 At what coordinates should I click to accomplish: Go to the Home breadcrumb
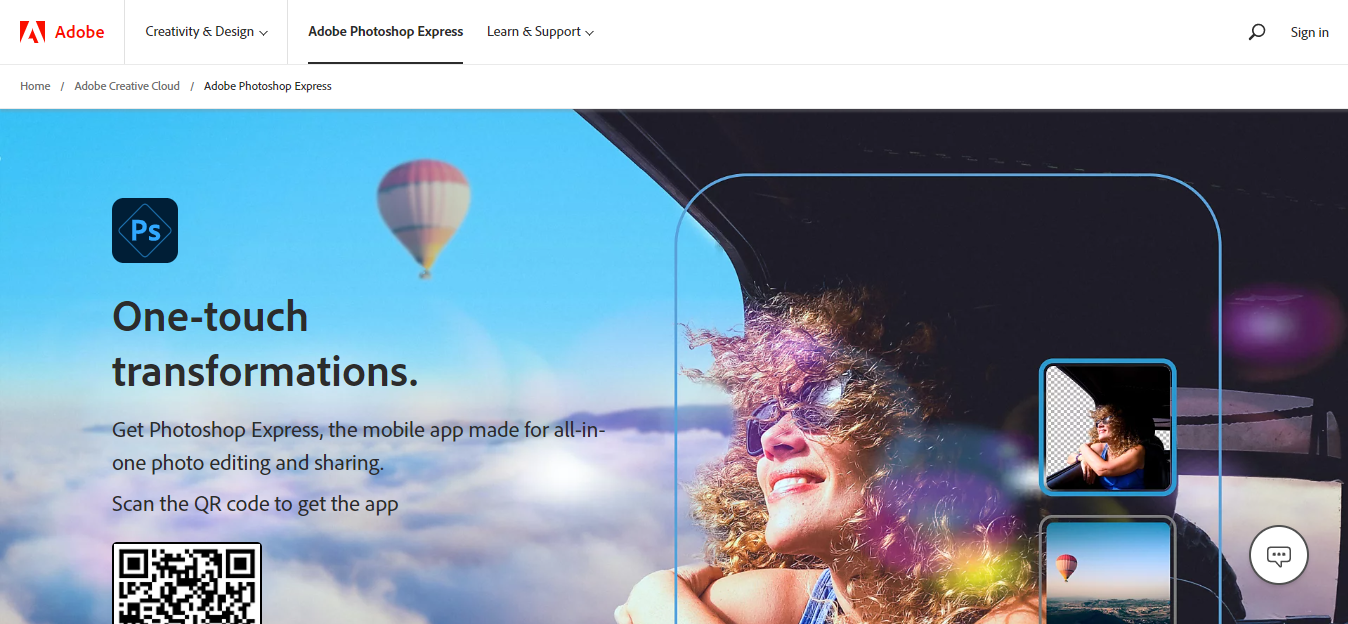[35, 86]
